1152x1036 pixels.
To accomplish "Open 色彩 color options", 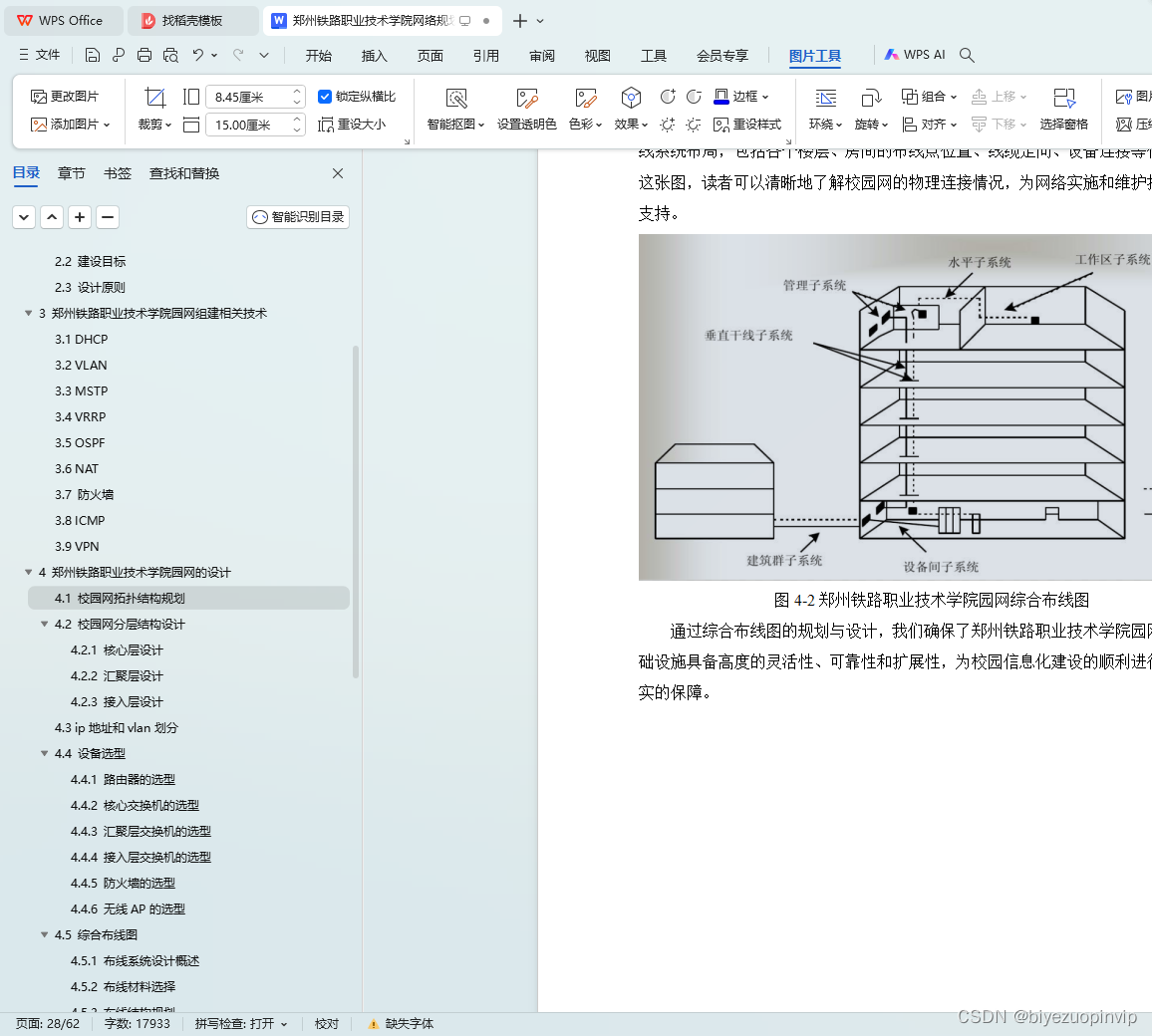I will coord(586,110).
